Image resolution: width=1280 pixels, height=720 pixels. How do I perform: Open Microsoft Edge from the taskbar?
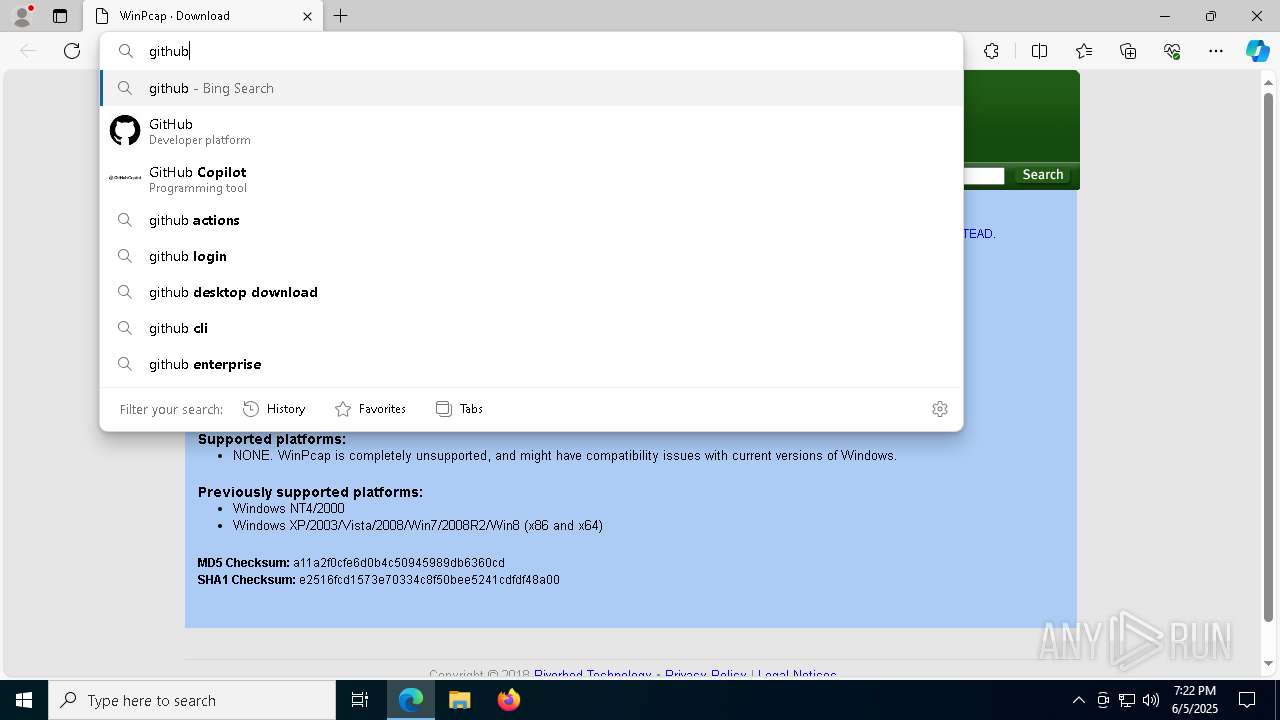tap(411, 700)
